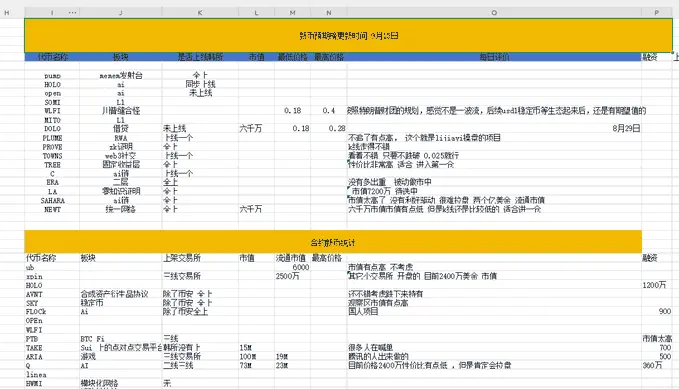Select column K header
Viewport: 679px width, 389px height.
pyautogui.click(x=200, y=13)
